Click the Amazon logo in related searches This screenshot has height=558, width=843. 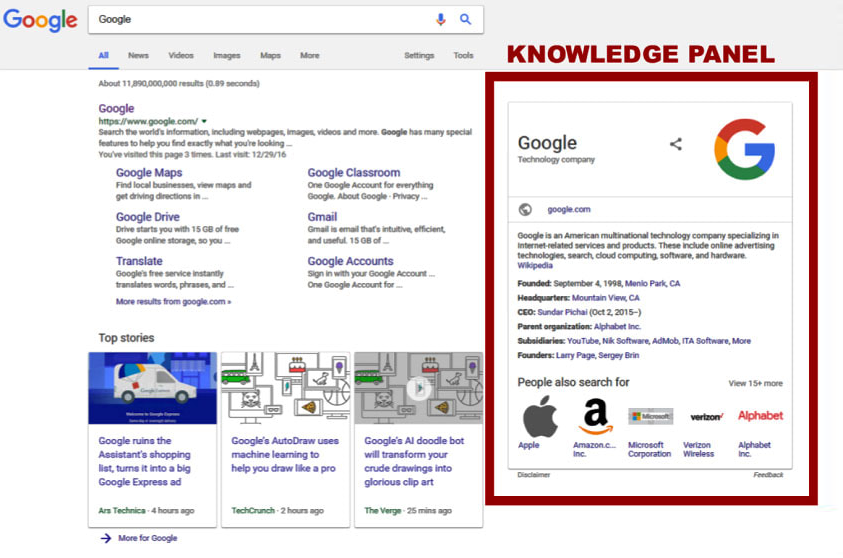pos(594,415)
